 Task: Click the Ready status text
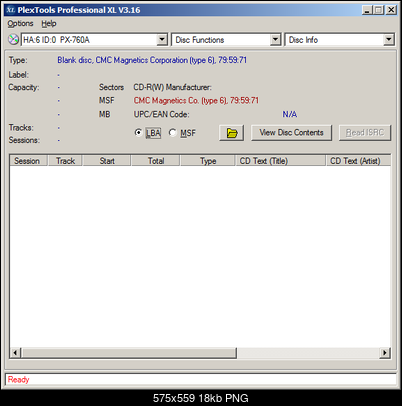pos(18,379)
